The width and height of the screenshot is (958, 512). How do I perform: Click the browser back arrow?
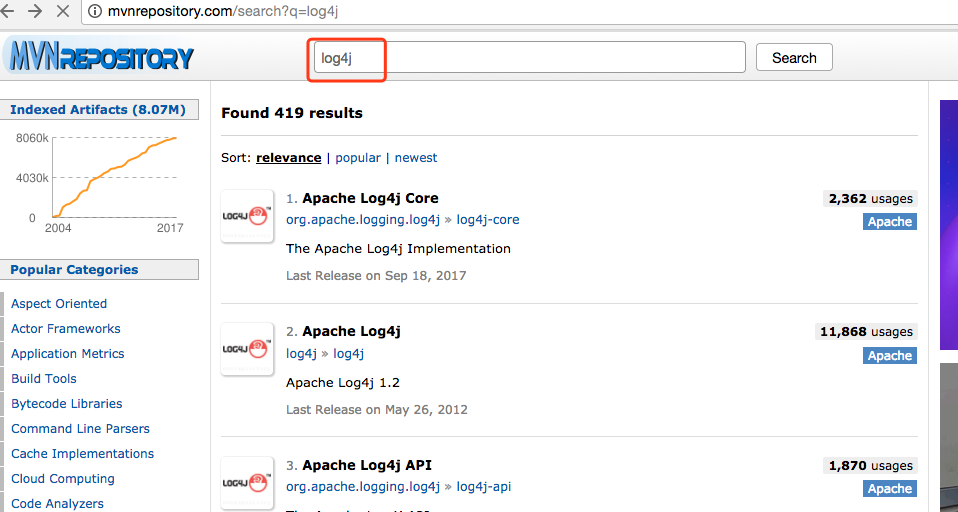[7, 11]
